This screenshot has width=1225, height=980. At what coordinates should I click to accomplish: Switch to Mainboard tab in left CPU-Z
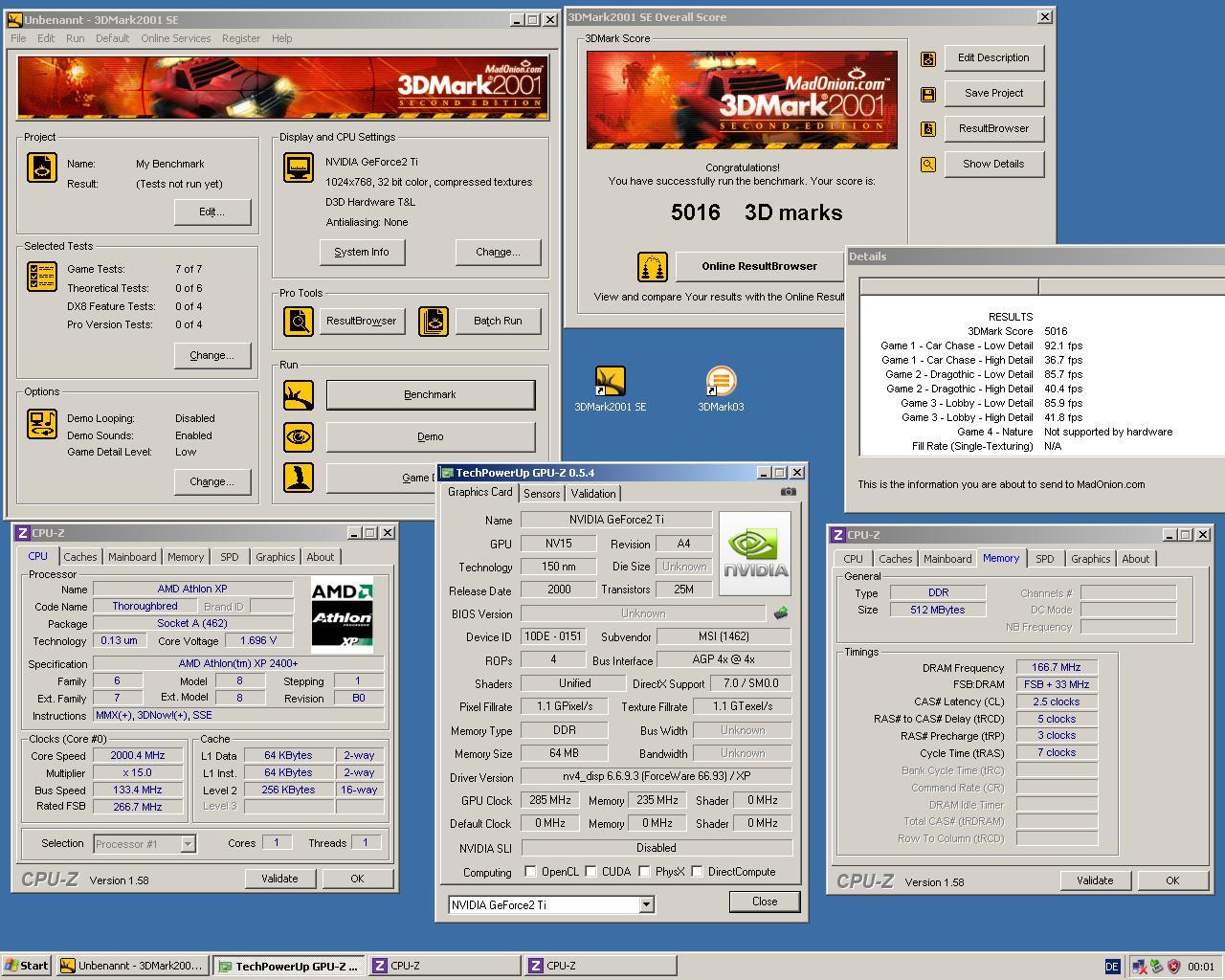coord(132,557)
